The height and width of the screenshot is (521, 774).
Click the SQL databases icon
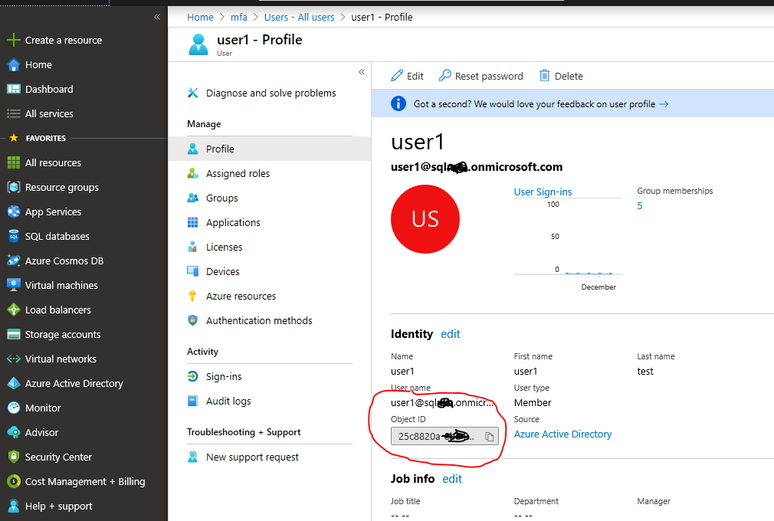click(14, 236)
